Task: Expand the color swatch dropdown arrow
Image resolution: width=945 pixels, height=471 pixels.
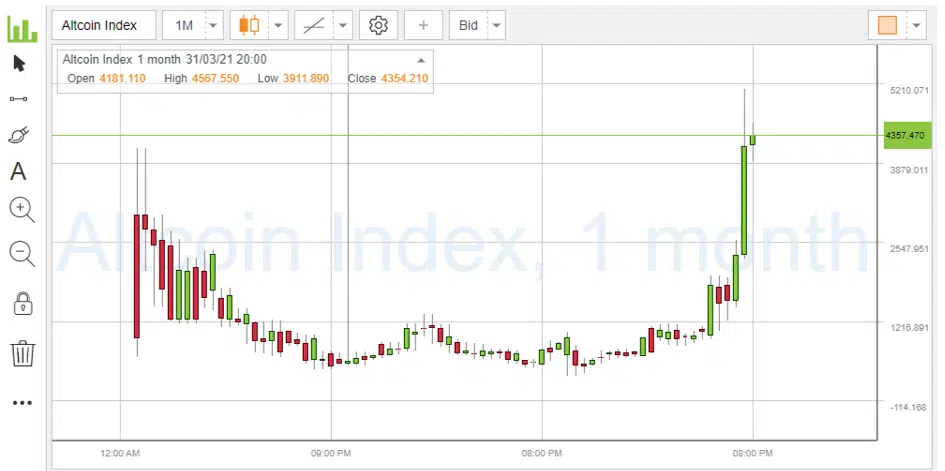Action: (x=916, y=25)
